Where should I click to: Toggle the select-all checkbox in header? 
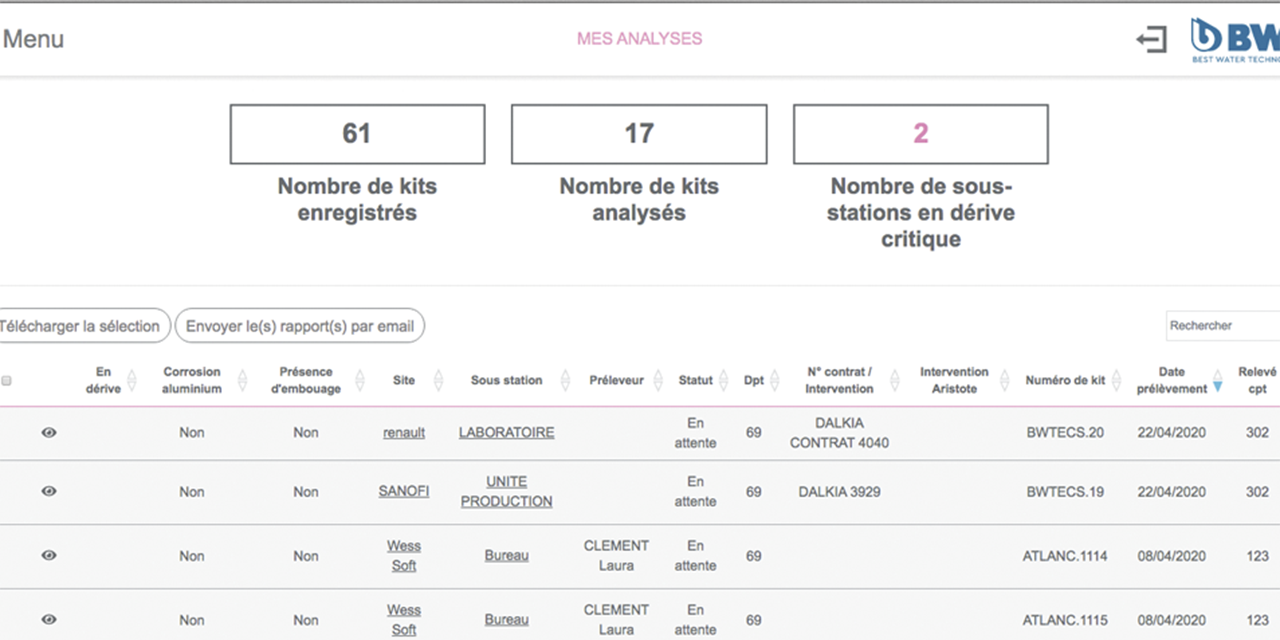(x=7, y=381)
